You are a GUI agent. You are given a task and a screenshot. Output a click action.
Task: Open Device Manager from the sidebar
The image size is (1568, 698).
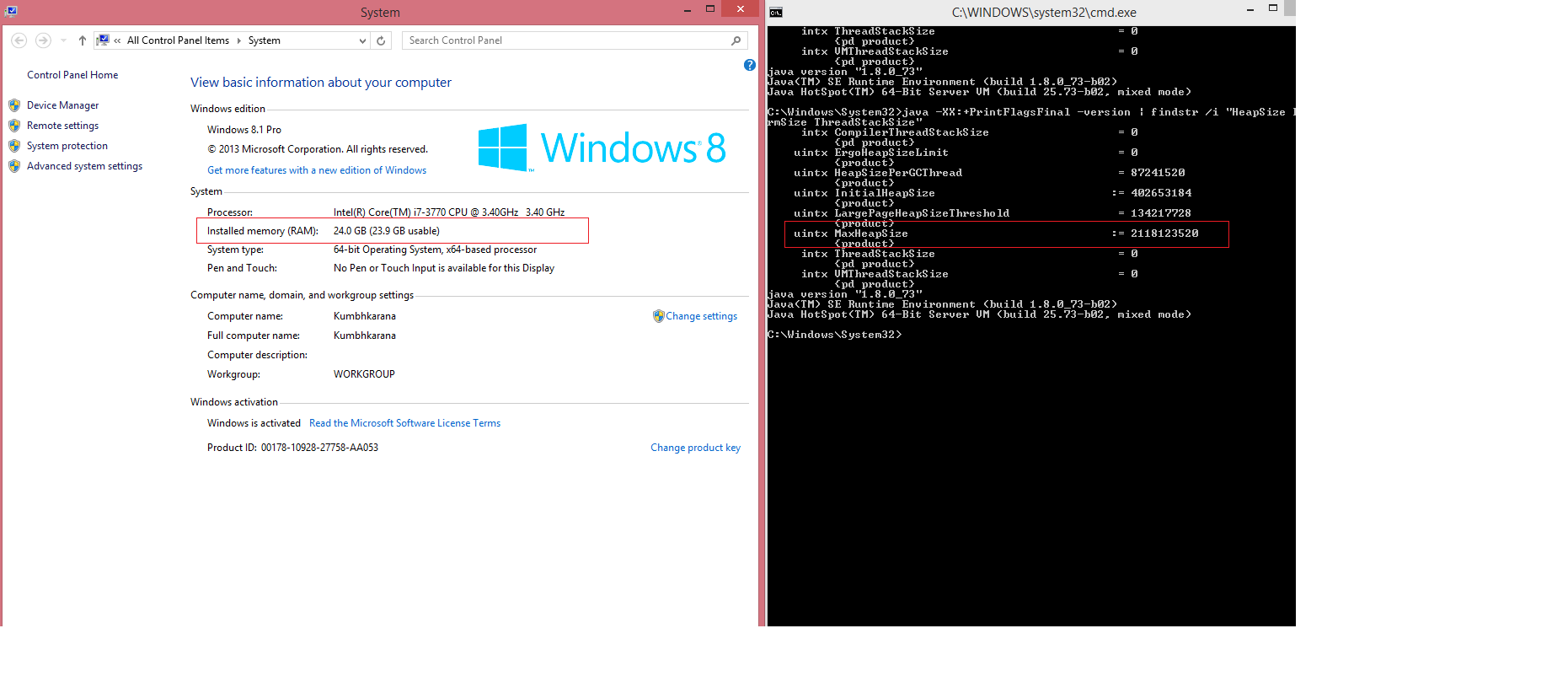62,105
